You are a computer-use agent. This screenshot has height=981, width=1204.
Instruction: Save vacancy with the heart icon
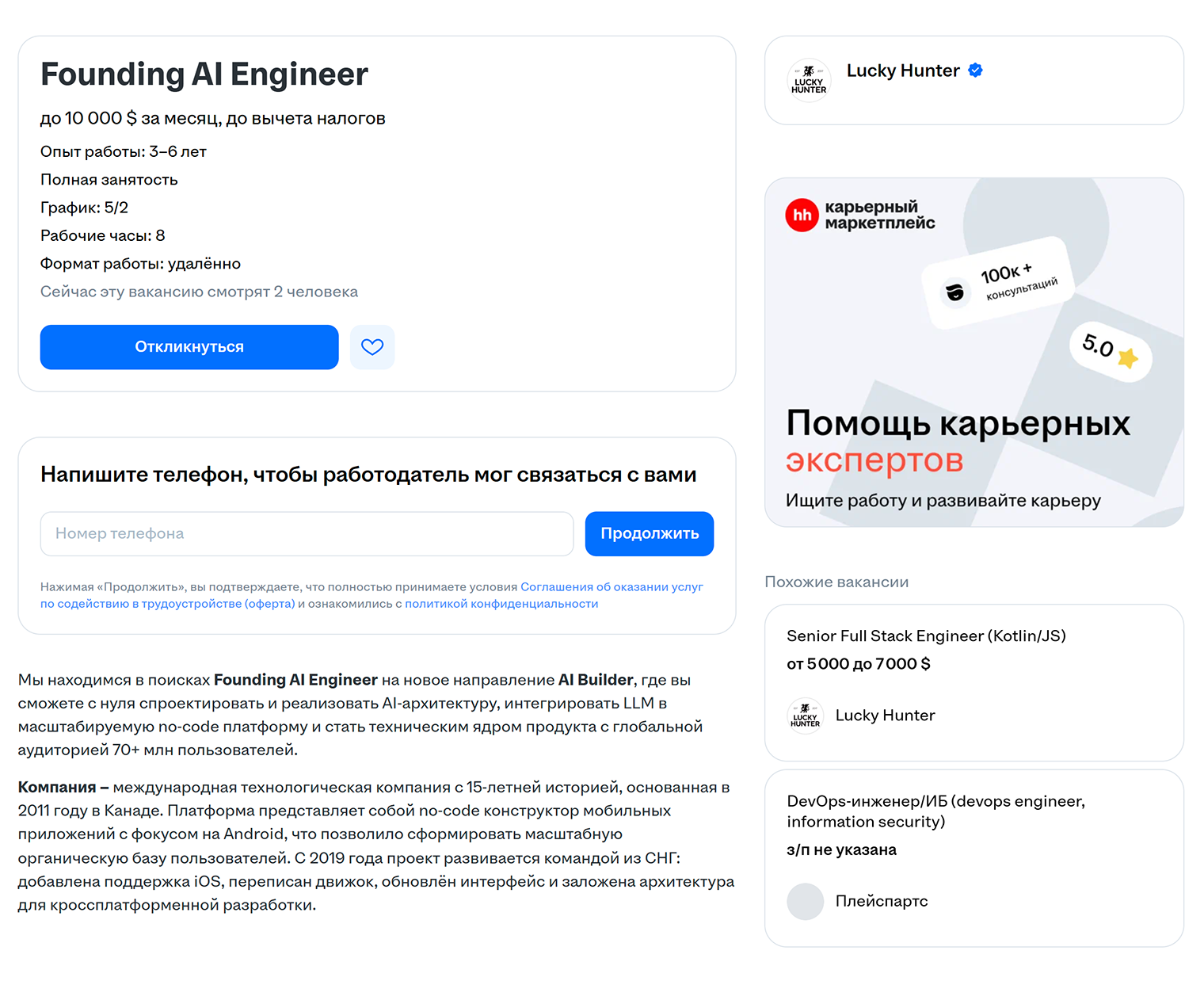pyautogui.click(x=372, y=347)
